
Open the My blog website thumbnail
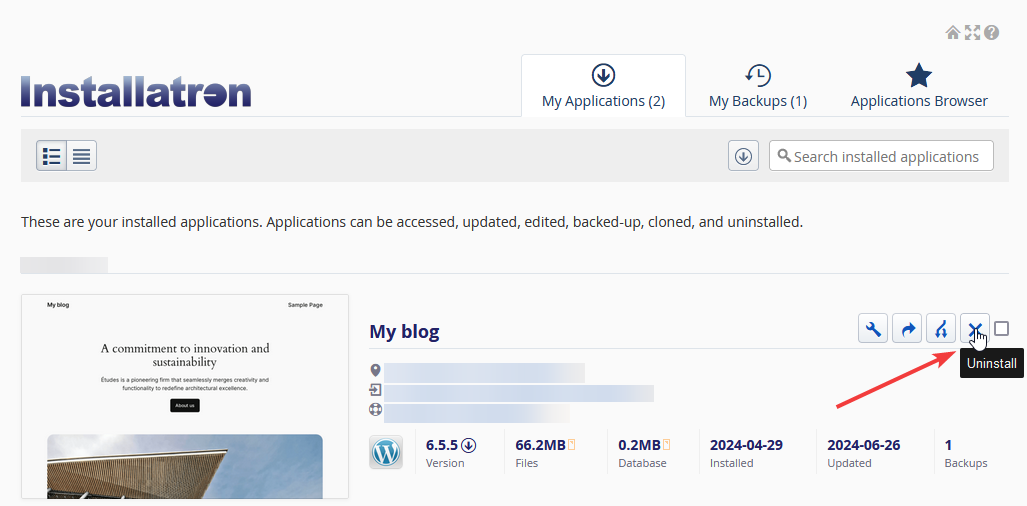pyautogui.click(x=185, y=397)
